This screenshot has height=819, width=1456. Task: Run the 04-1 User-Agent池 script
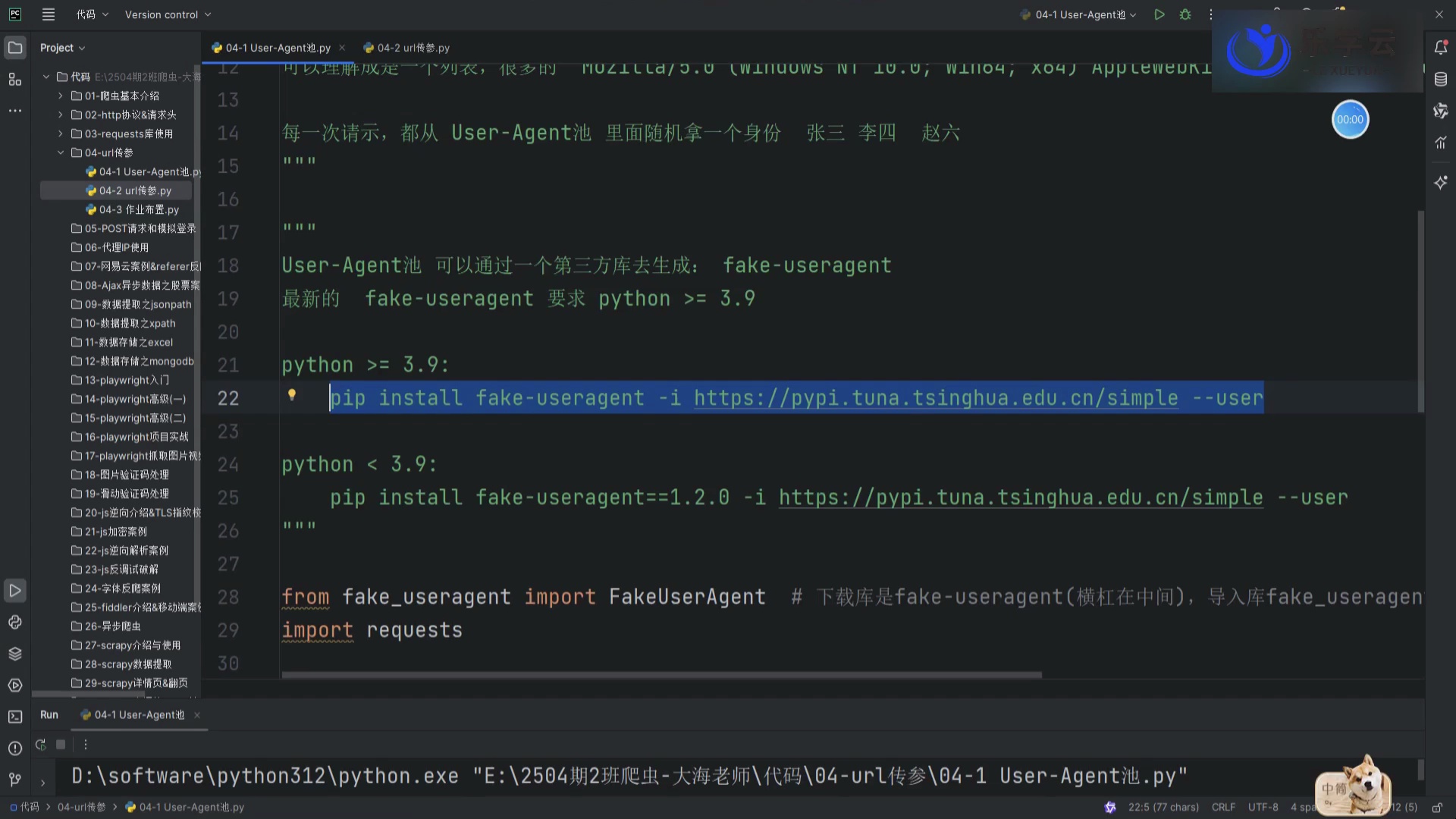[1159, 14]
